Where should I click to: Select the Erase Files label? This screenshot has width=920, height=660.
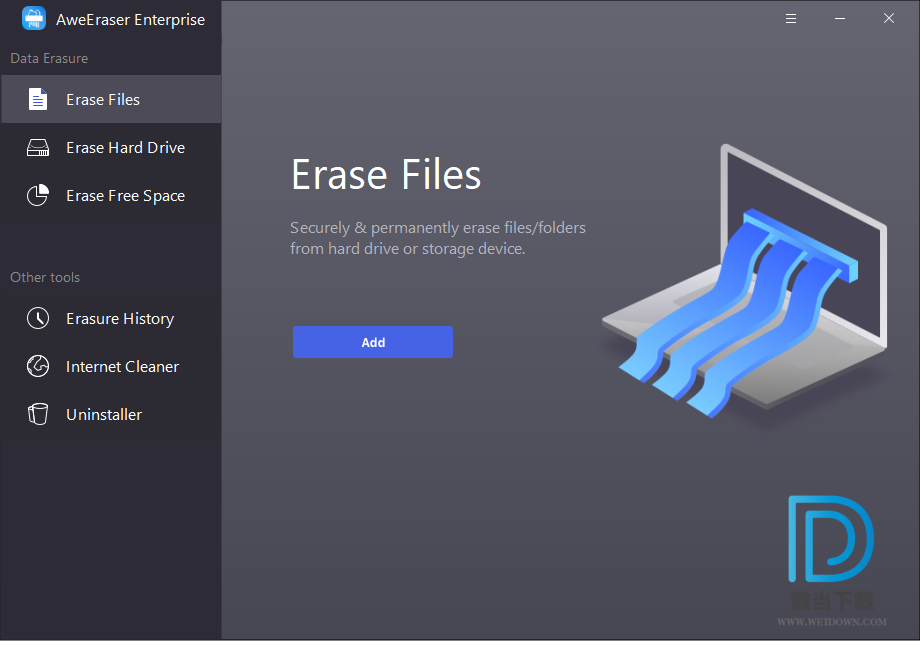(103, 100)
